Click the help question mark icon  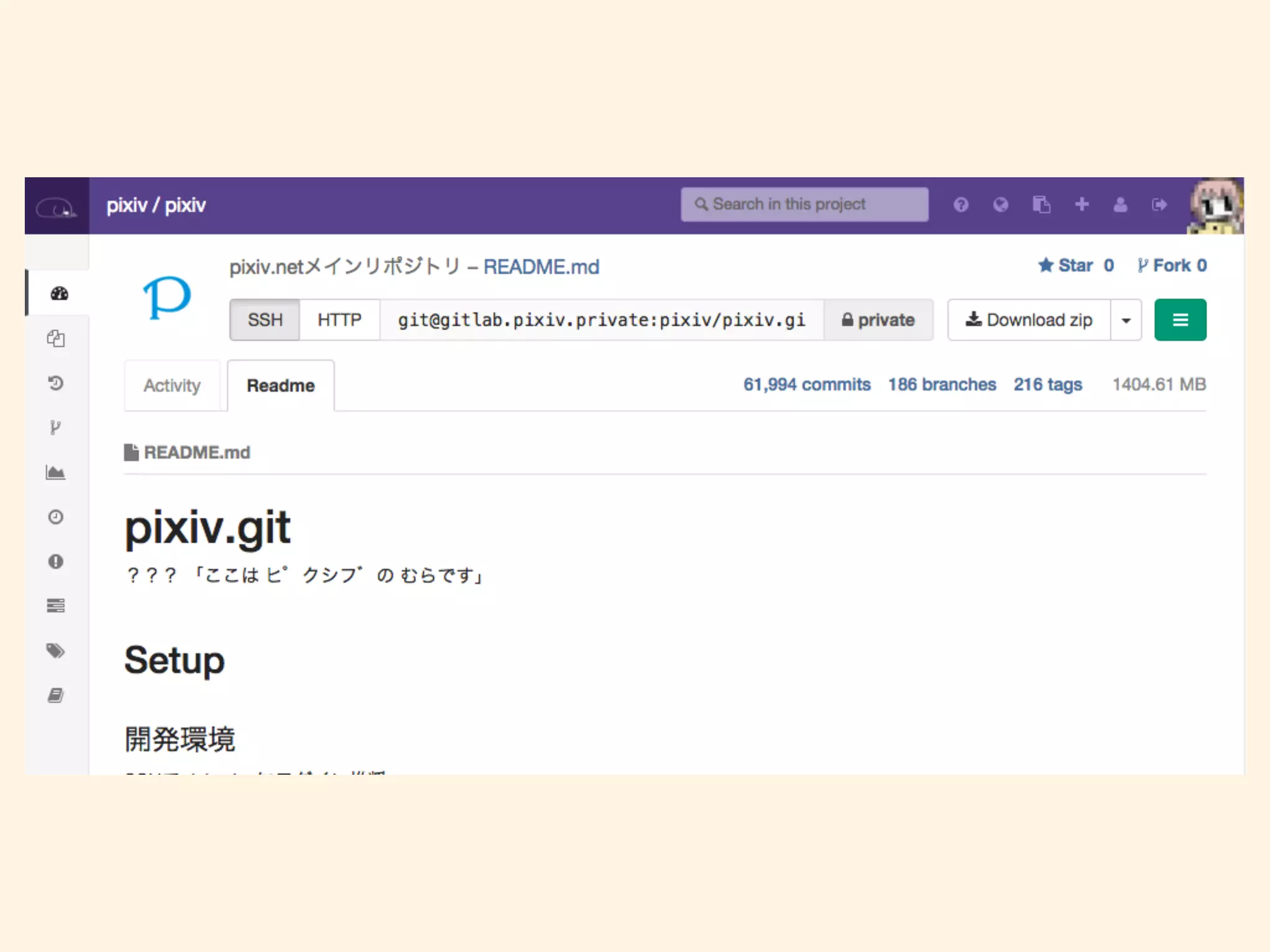pyautogui.click(x=961, y=205)
